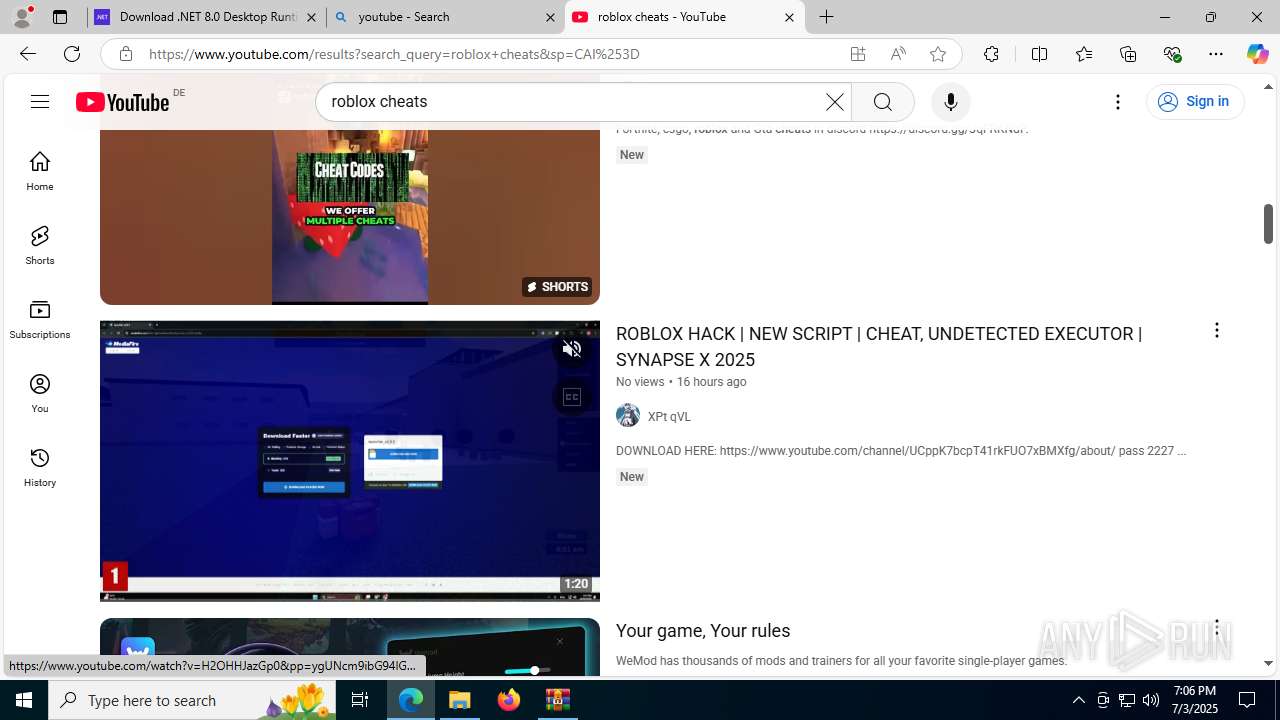
Task: Open History in the sidebar
Action: tap(40, 467)
